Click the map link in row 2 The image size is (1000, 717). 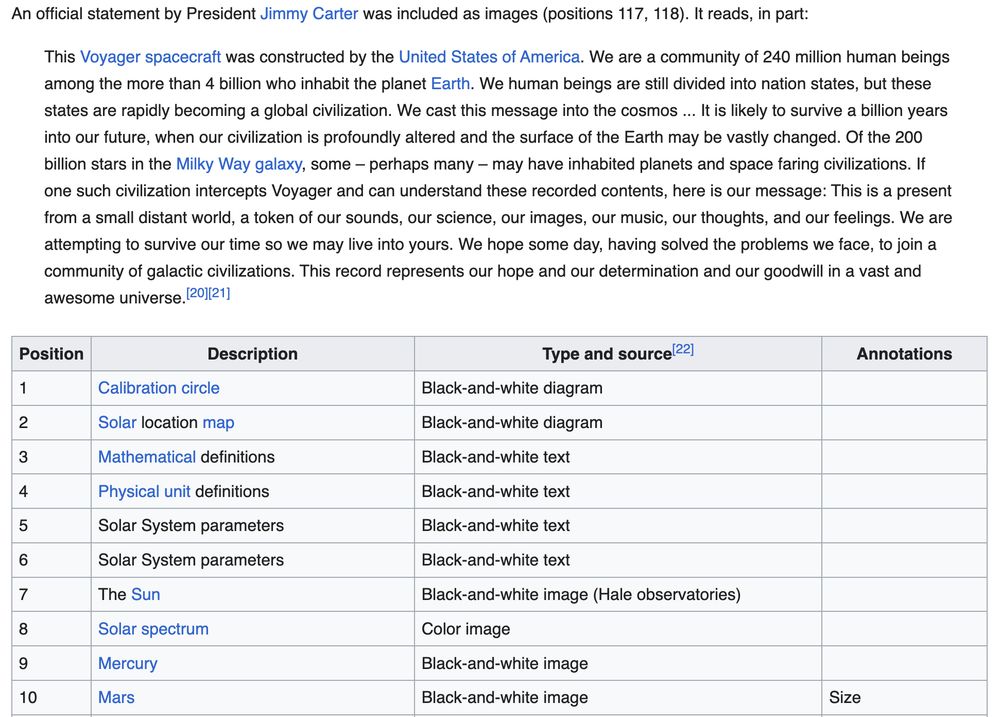218,422
